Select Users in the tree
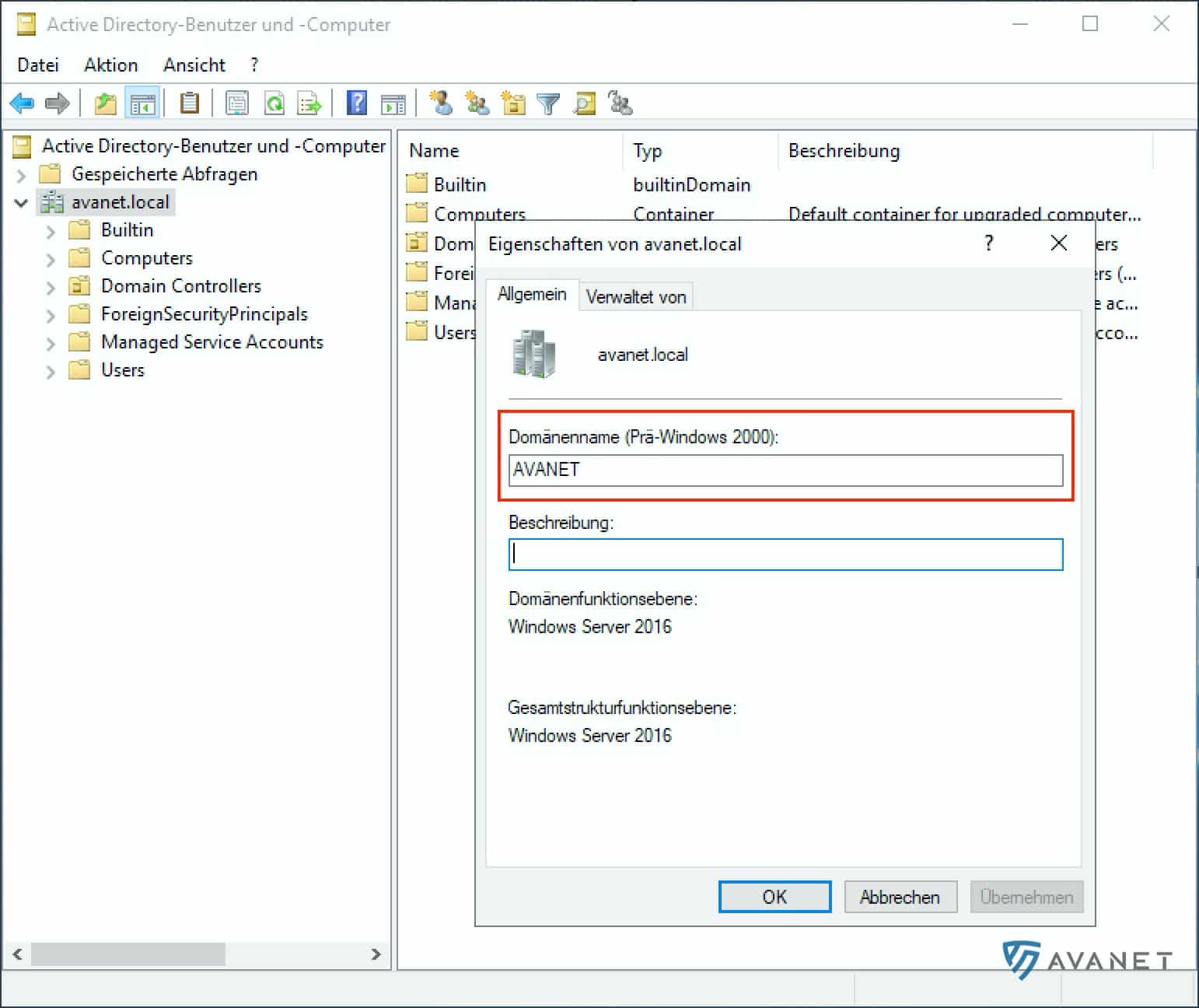This screenshot has width=1199, height=1008. 123,370
